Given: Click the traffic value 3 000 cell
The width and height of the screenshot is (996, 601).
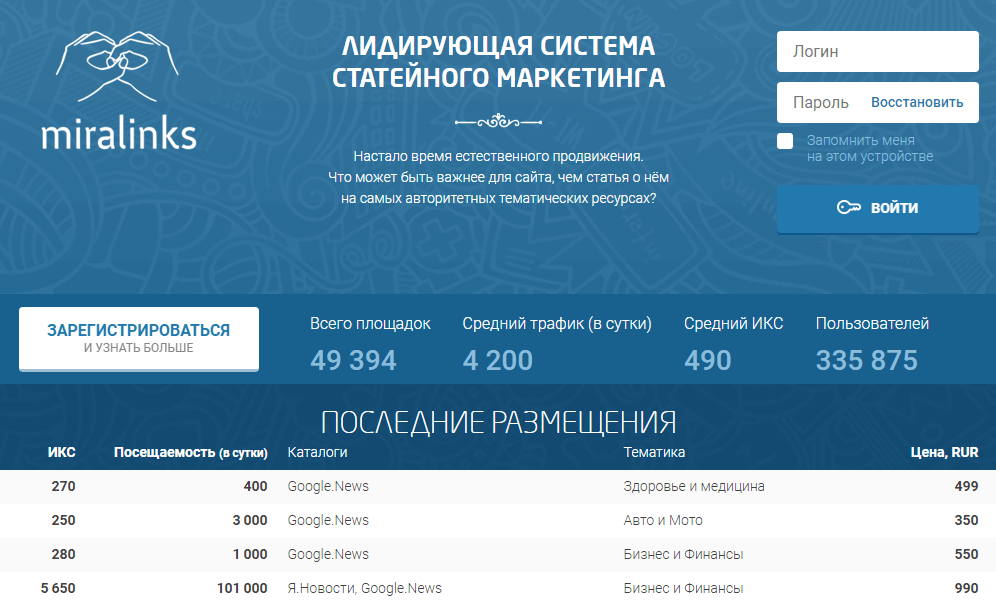Looking at the screenshot, I should click(250, 520).
